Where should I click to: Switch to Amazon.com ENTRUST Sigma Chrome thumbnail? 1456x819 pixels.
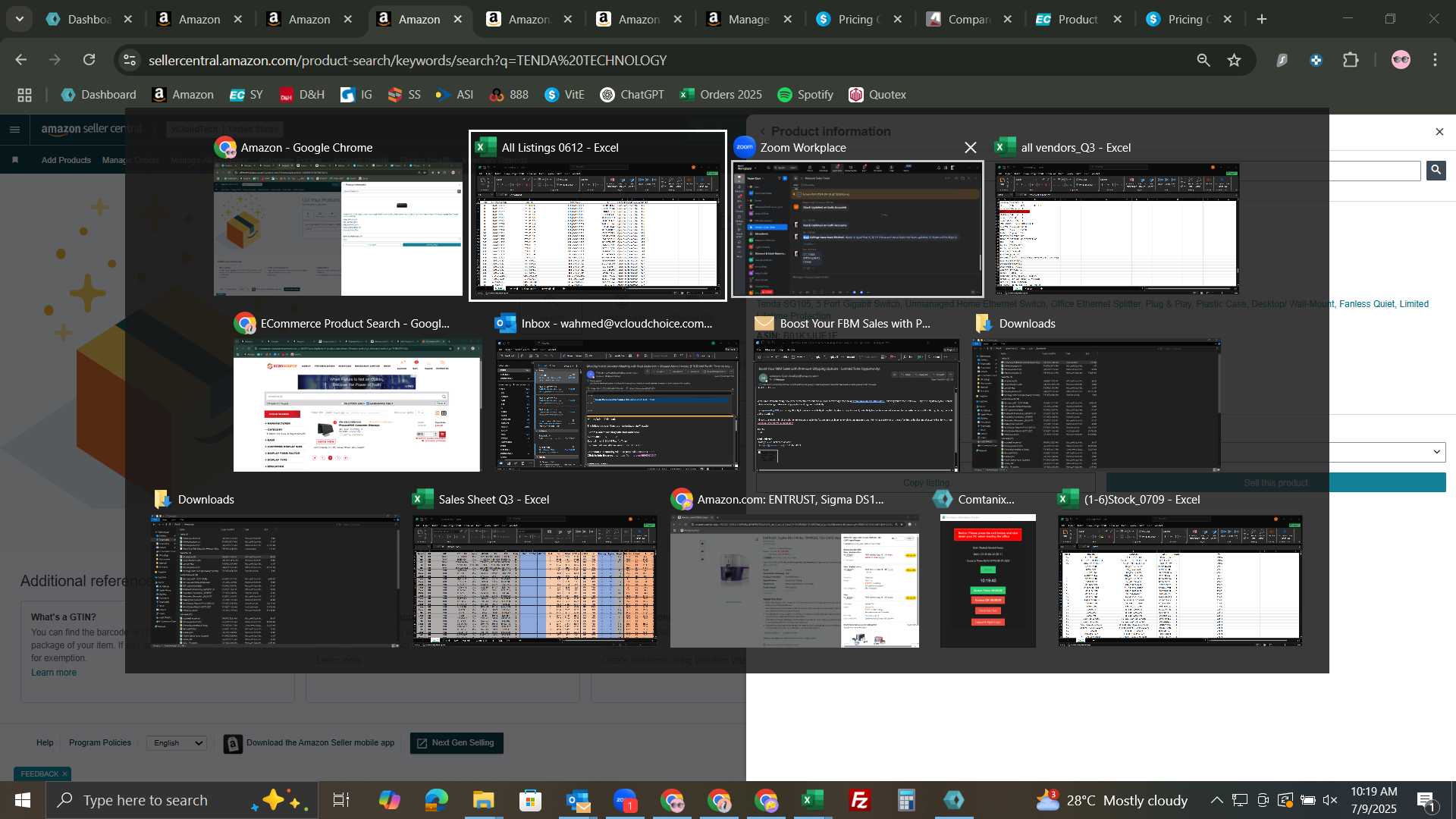click(794, 581)
